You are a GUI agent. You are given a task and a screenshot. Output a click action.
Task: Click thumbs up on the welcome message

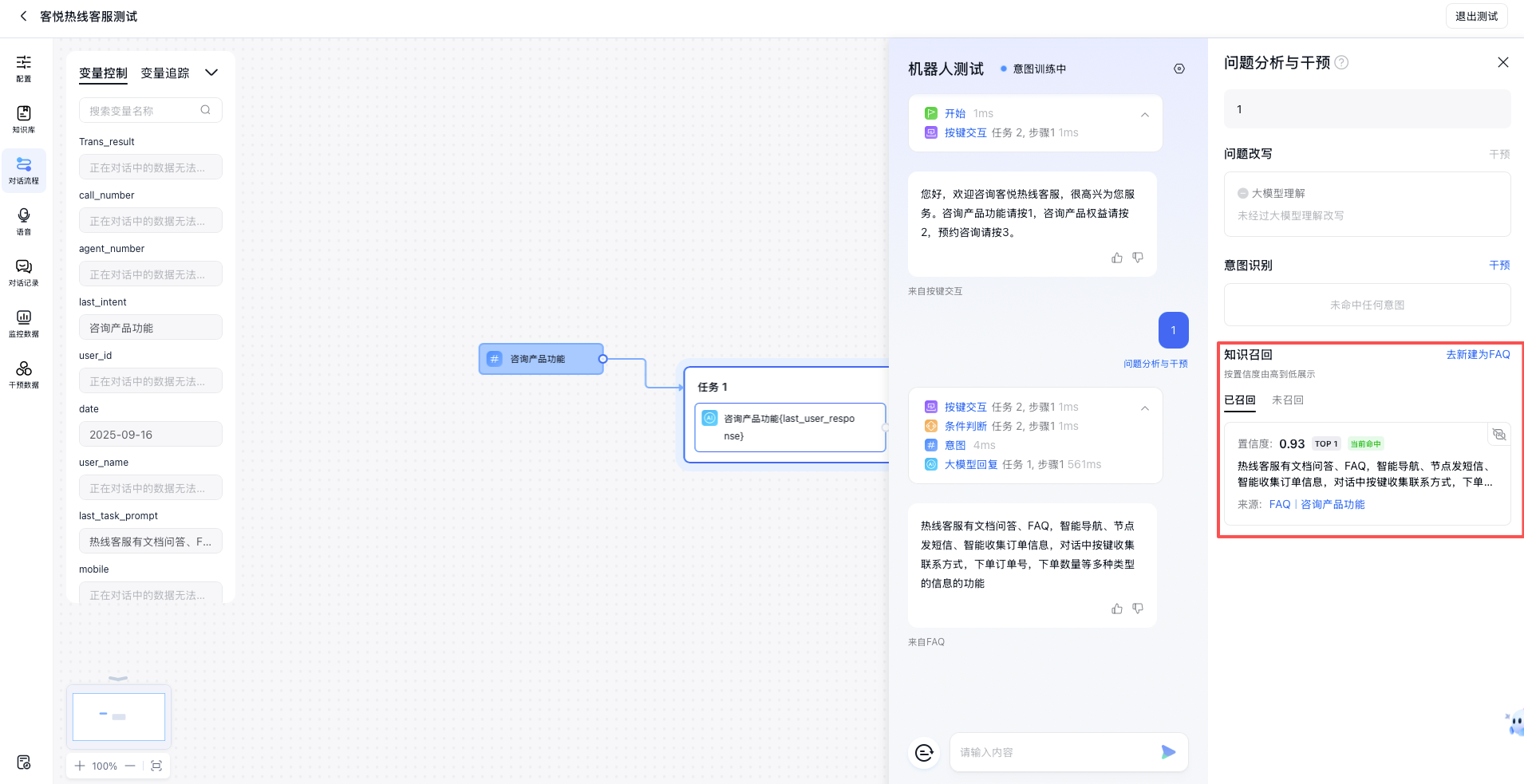click(x=1117, y=258)
